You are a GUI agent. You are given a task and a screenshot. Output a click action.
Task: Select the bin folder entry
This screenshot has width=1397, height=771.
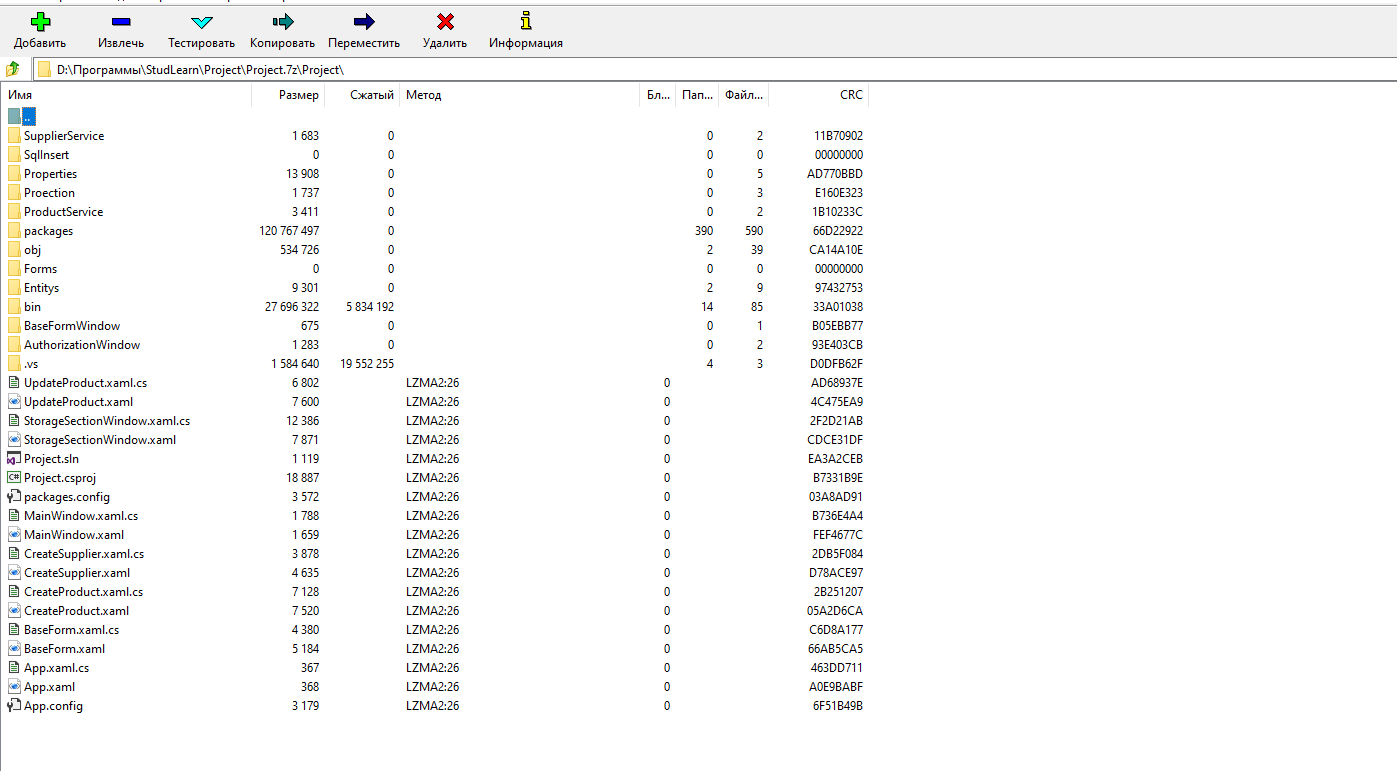[x=33, y=307]
